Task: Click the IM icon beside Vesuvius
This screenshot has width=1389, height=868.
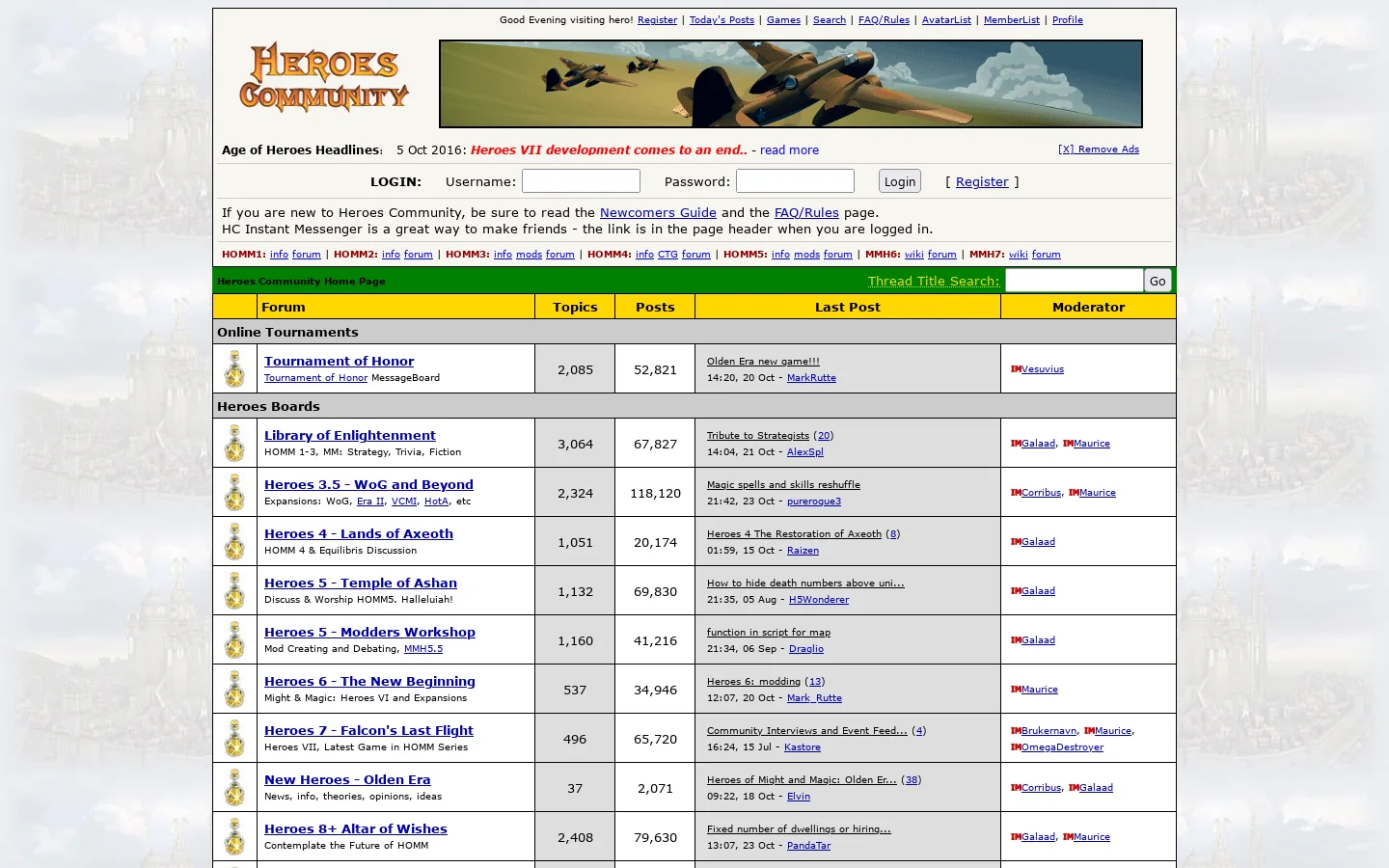Action: [x=1016, y=369]
